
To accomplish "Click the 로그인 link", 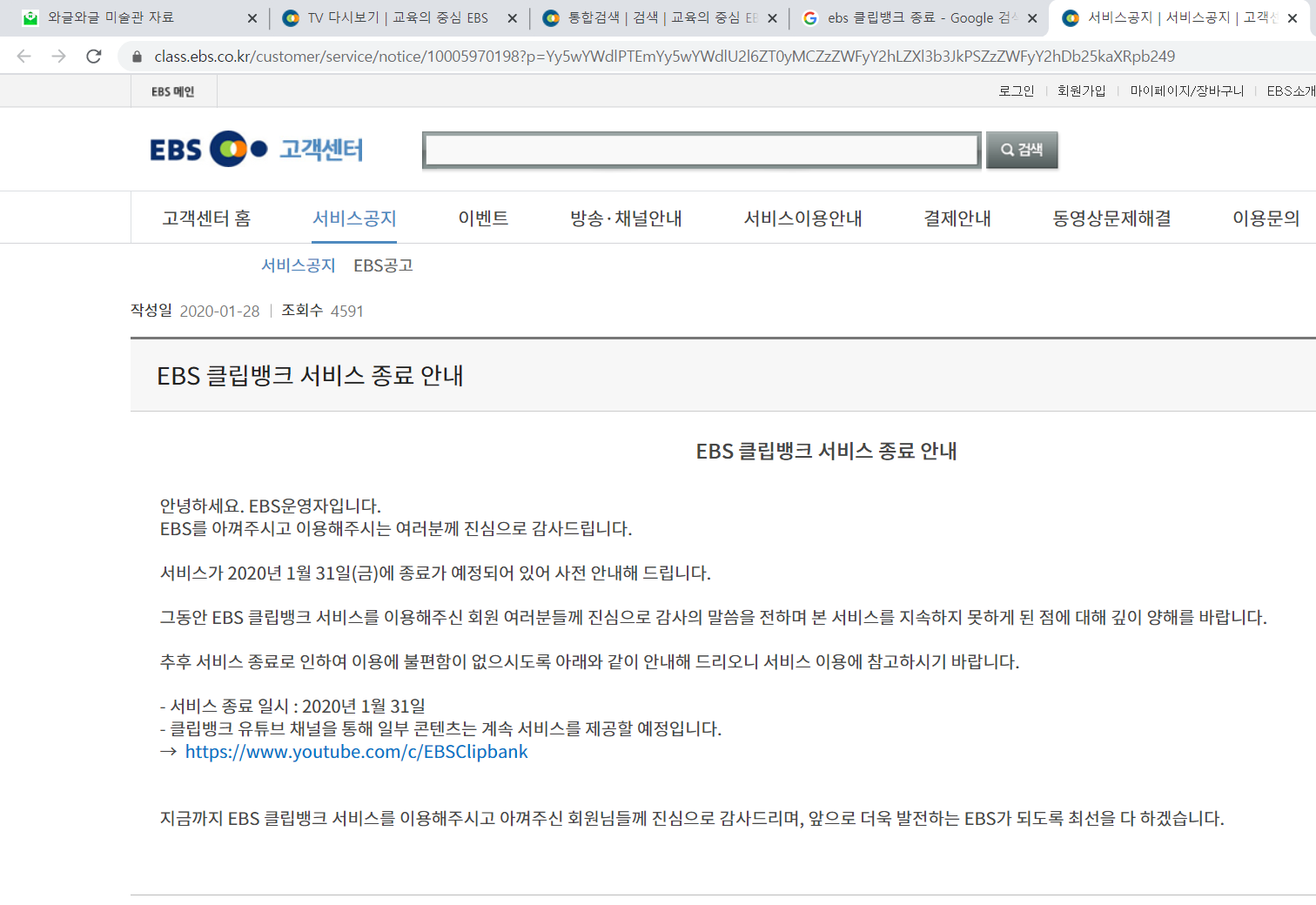I will coord(1016,90).
